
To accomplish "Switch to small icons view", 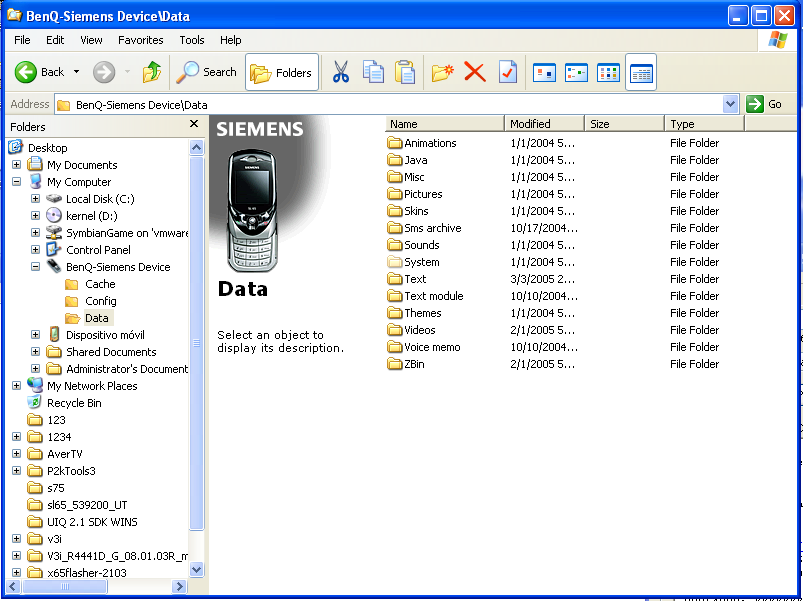I will pyautogui.click(x=576, y=73).
